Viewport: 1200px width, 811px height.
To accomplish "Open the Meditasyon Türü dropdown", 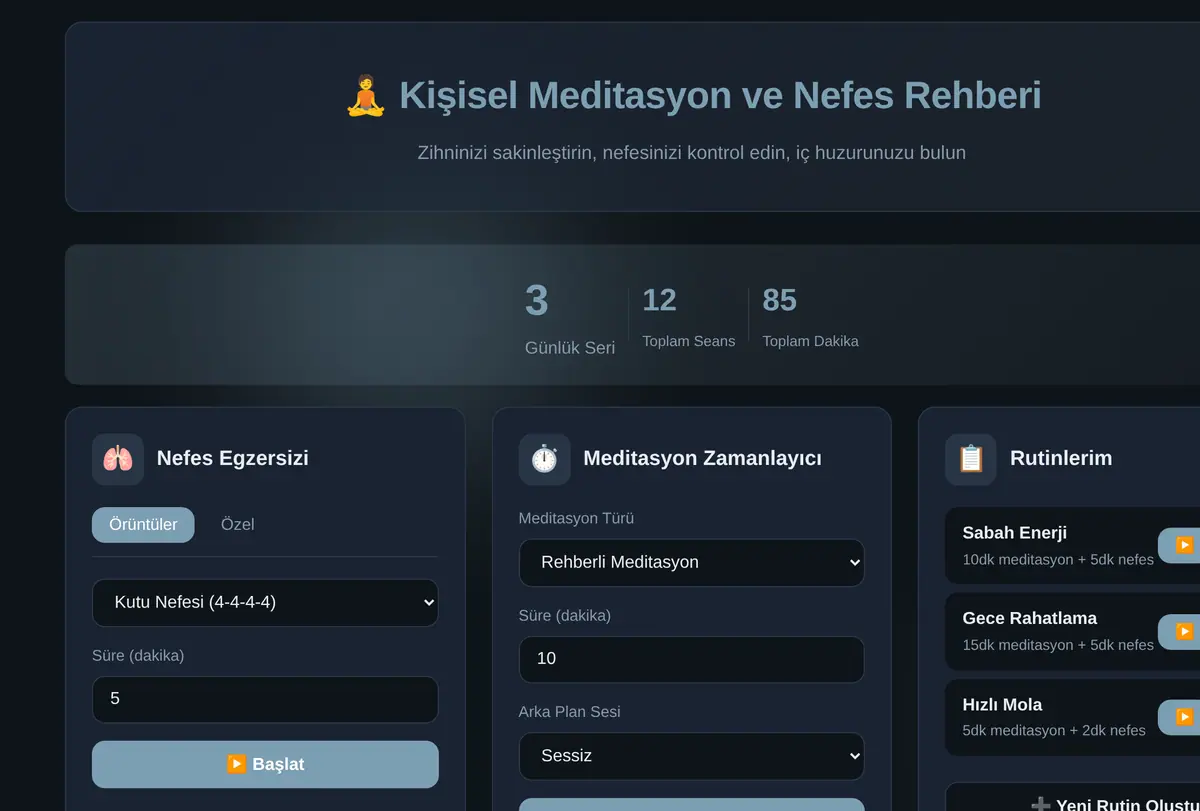I will coord(691,562).
